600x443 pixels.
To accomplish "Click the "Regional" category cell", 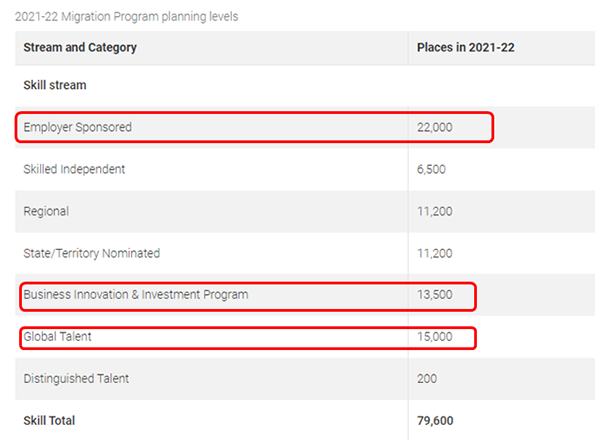I will (x=46, y=211).
